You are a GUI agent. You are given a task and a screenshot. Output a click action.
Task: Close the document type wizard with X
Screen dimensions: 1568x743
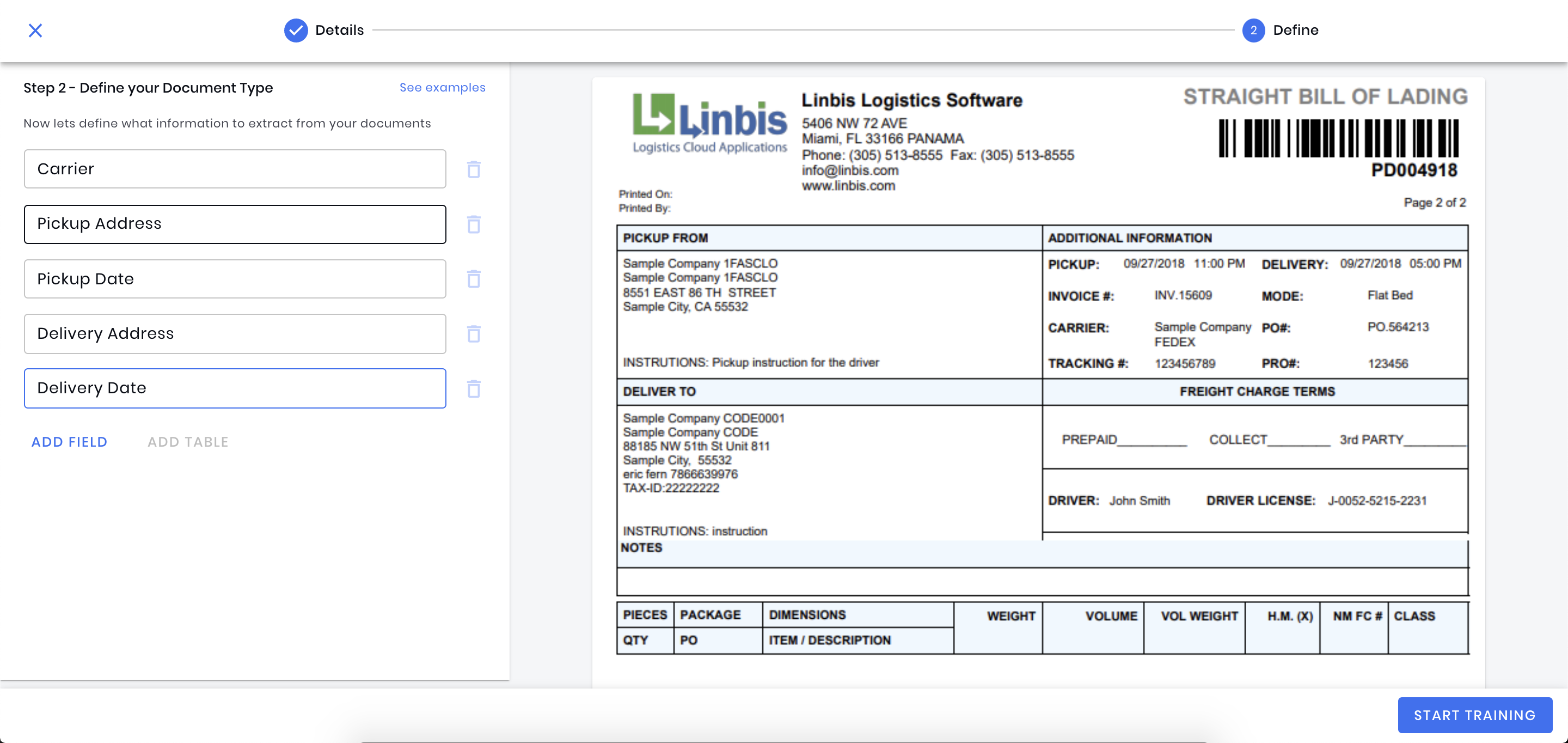pyautogui.click(x=35, y=31)
